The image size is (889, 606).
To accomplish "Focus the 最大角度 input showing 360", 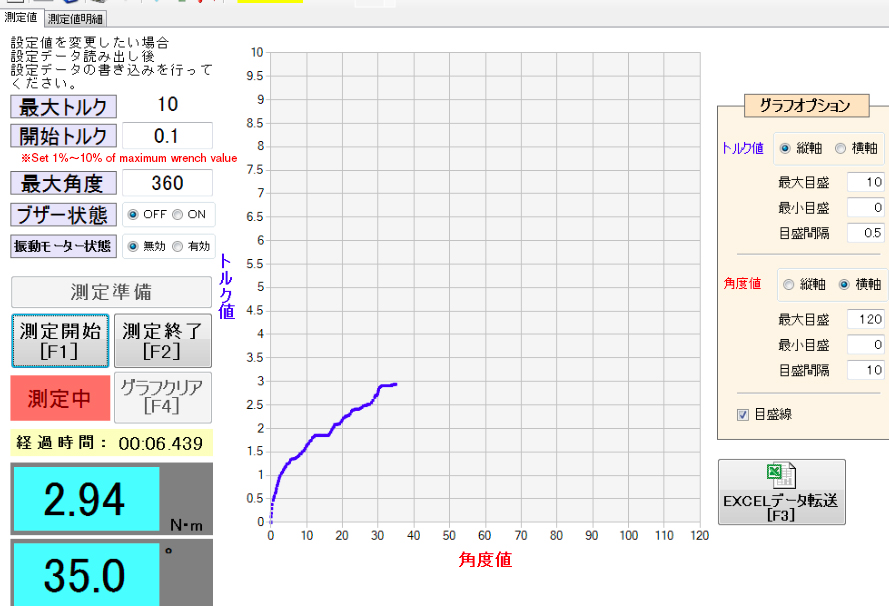I will (x=167, y=183).
